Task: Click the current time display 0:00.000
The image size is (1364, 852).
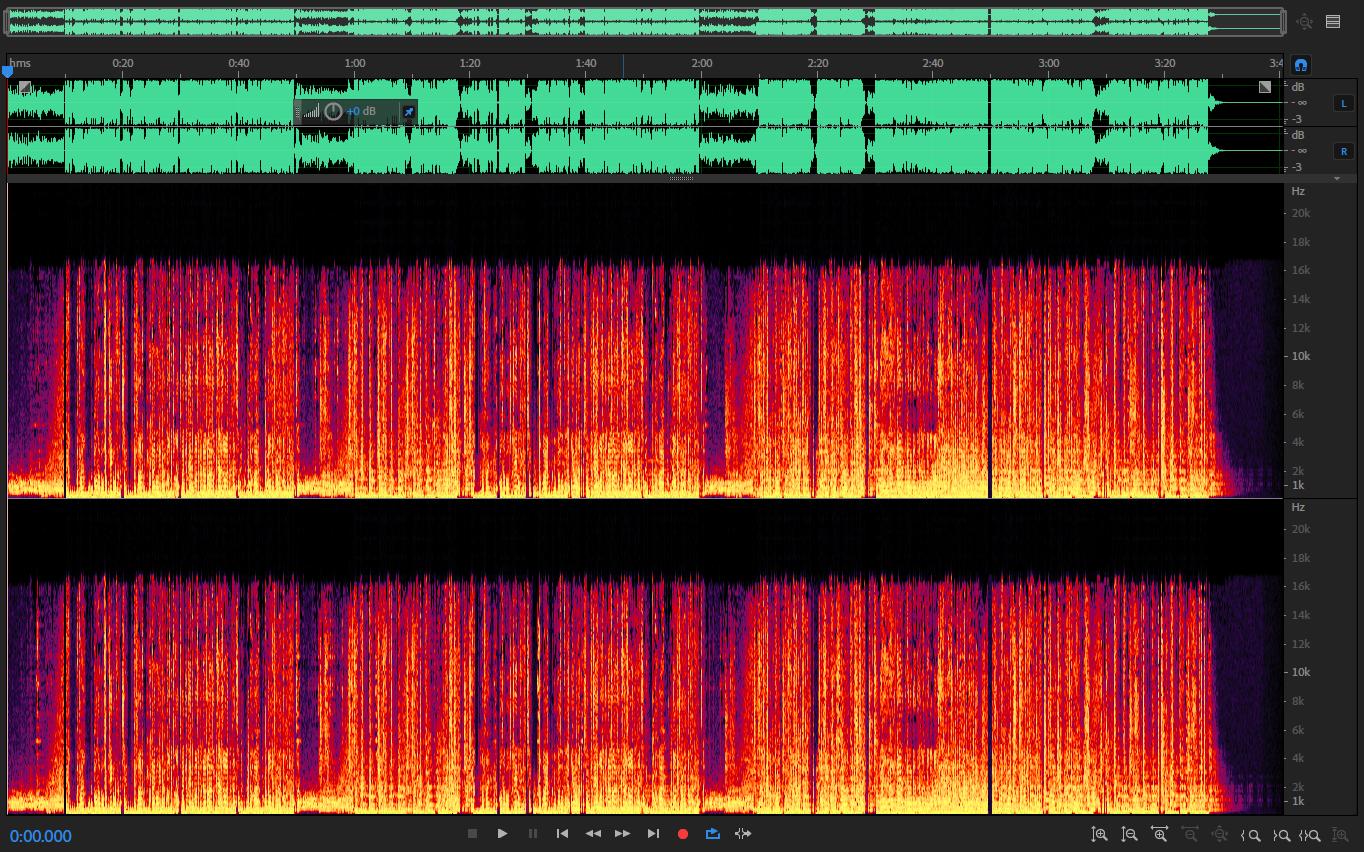Action: [41, 836]
